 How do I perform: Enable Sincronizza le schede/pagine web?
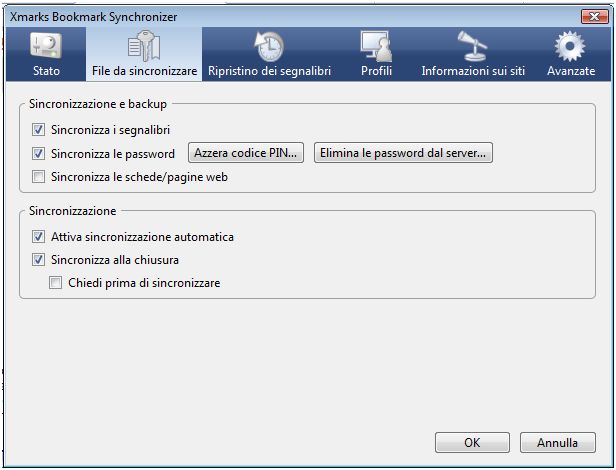(39, 178)
